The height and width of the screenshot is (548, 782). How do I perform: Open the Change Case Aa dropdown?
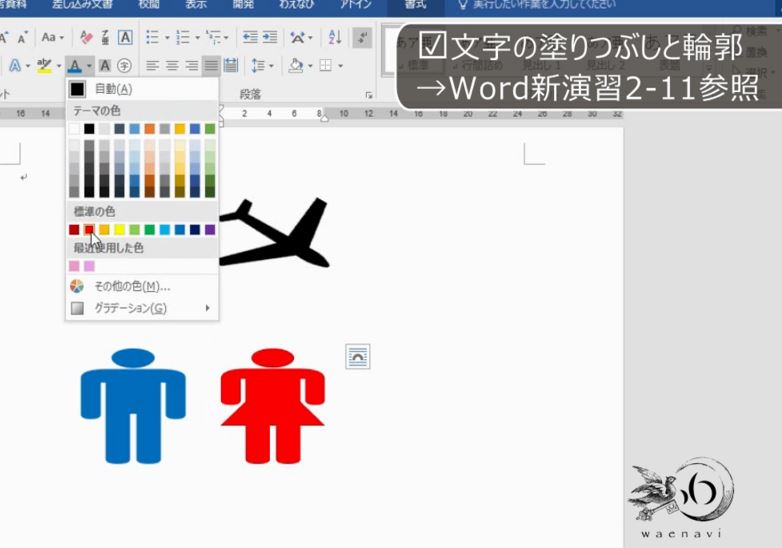click(52, 37)
